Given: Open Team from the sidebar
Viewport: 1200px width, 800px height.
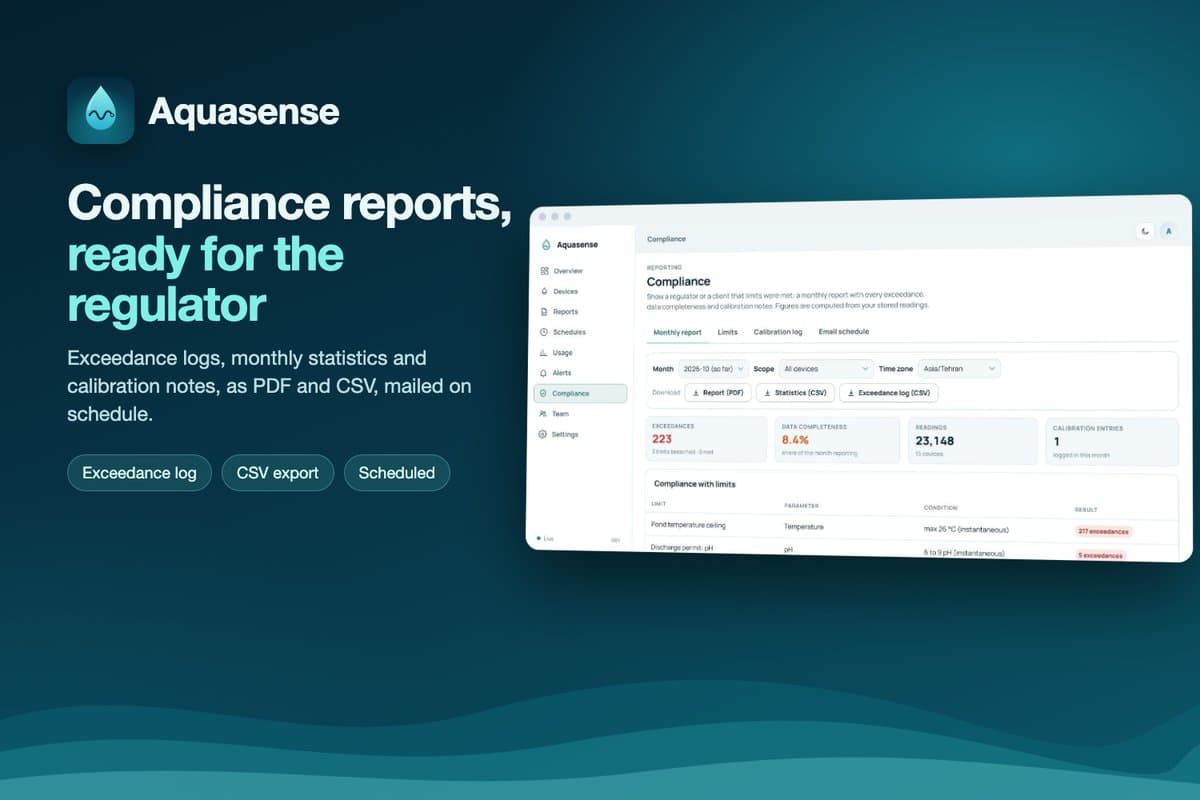Looking at the screenshot, I should (x=554, y=413).
